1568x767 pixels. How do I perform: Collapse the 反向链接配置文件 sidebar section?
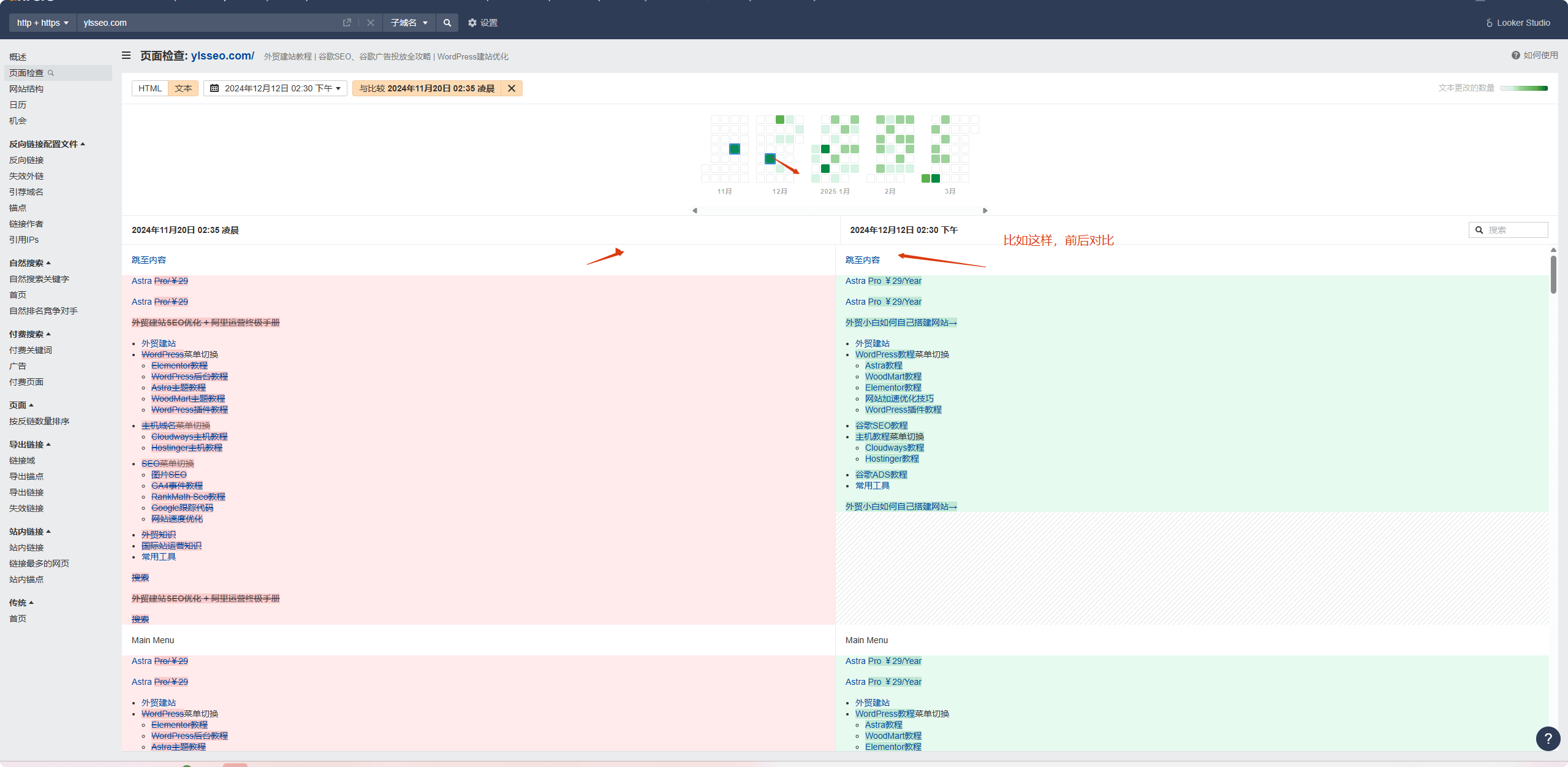coord(47,144)
